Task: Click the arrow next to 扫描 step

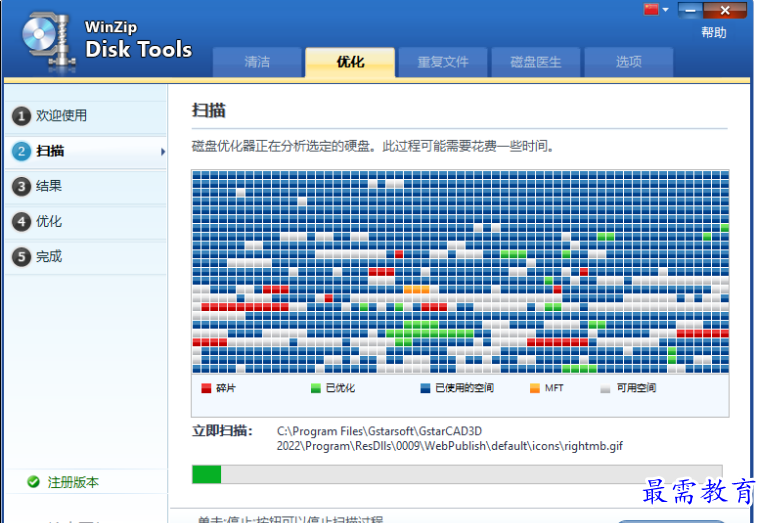Action: (163, 152)
